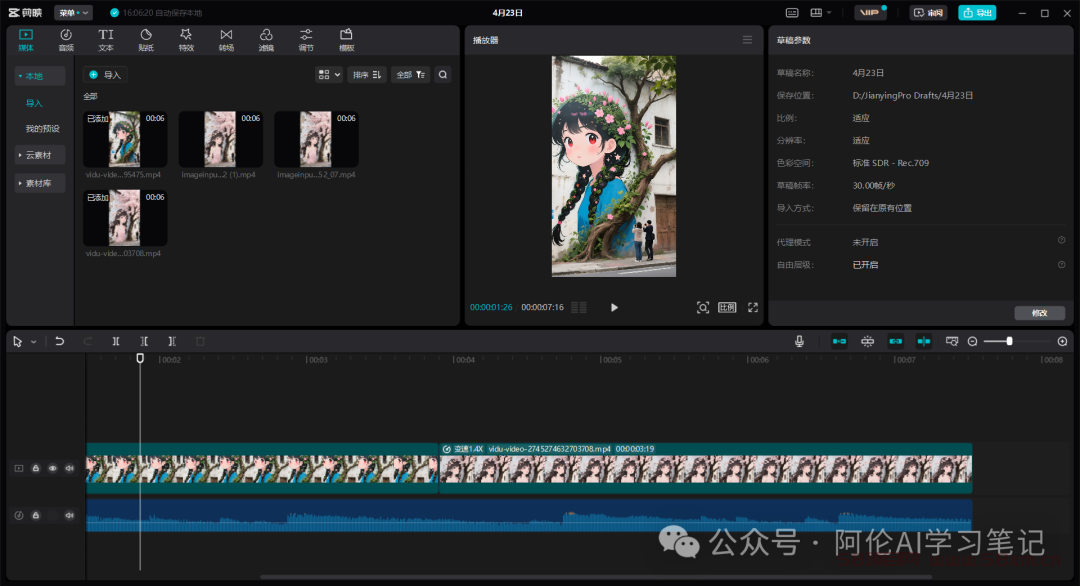The image size is (1080, 586).
Task: Click the split clip tool icon
Action: [x=116, y=341]
